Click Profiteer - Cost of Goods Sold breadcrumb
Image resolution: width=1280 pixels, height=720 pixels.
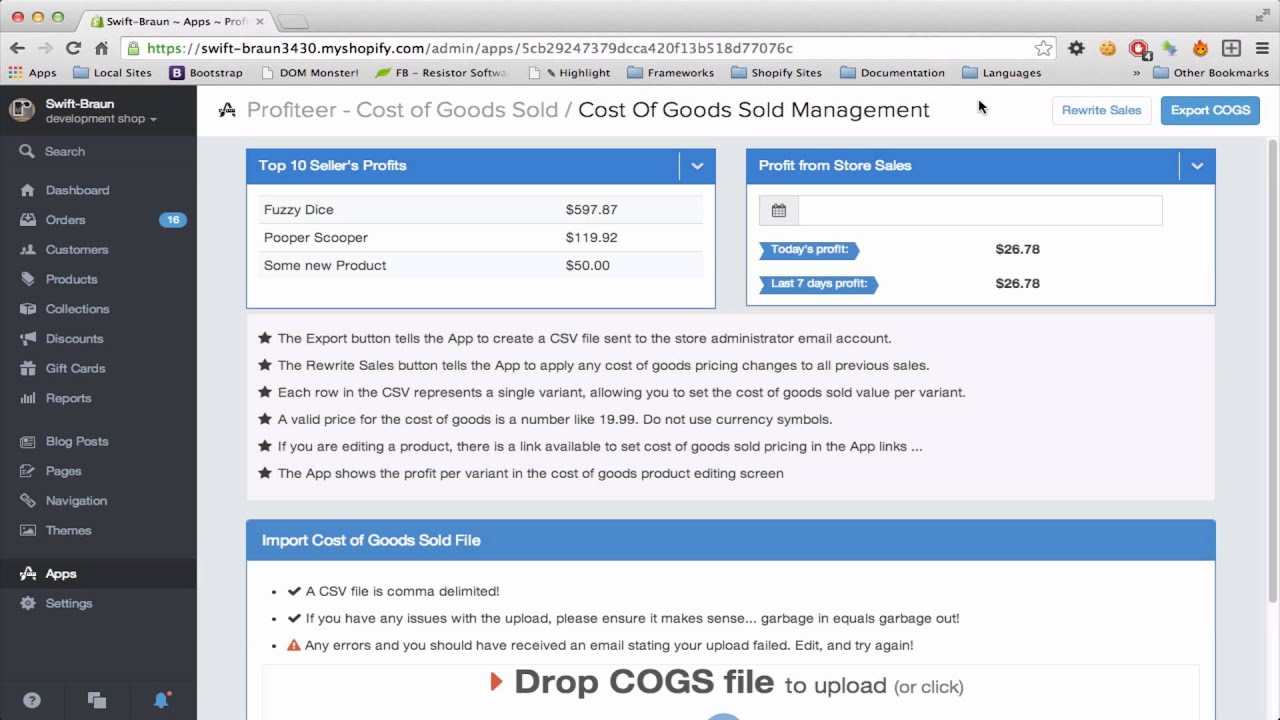click(402, 110)
